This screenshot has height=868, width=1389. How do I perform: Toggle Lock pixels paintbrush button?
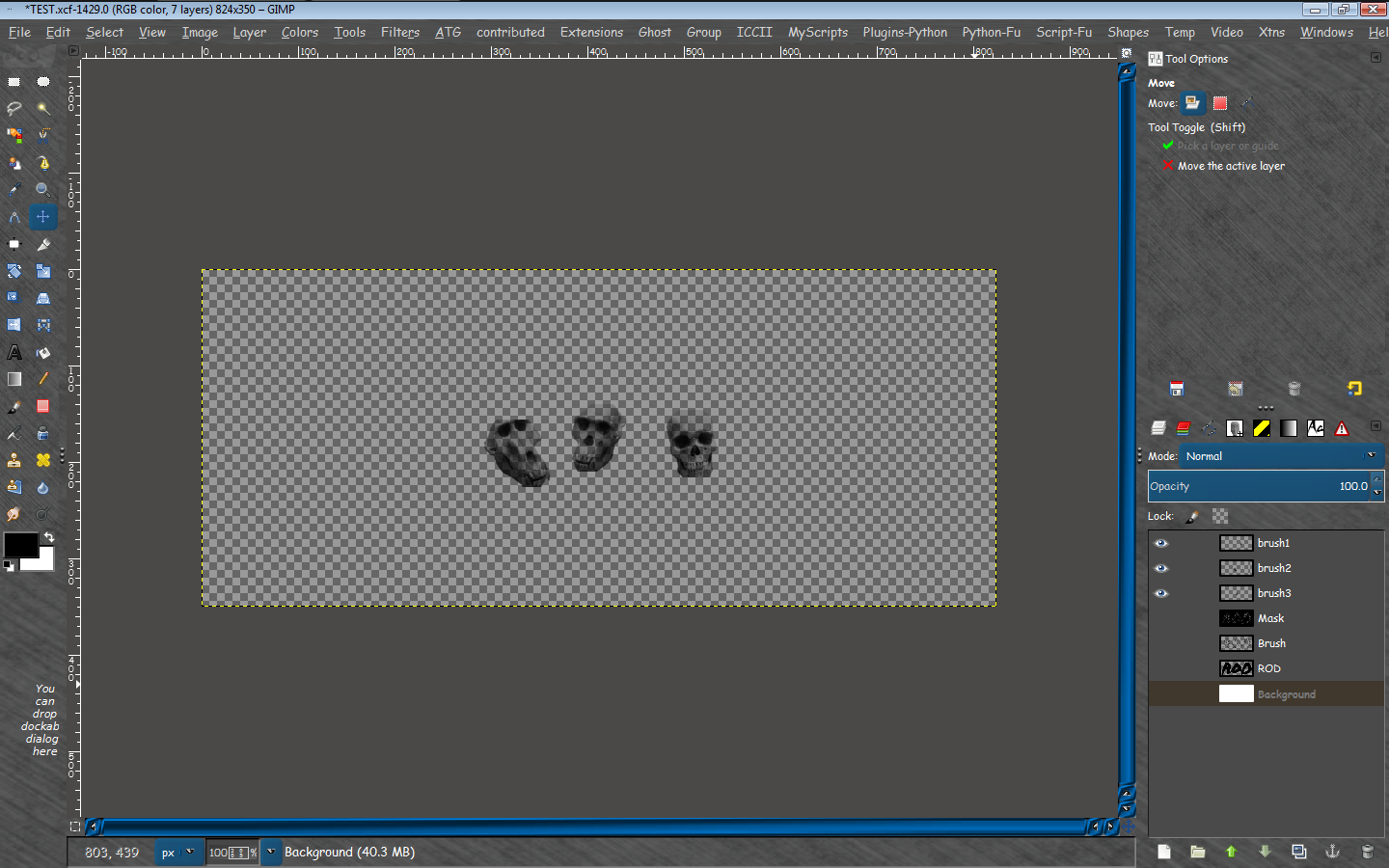pos(1192,517)
